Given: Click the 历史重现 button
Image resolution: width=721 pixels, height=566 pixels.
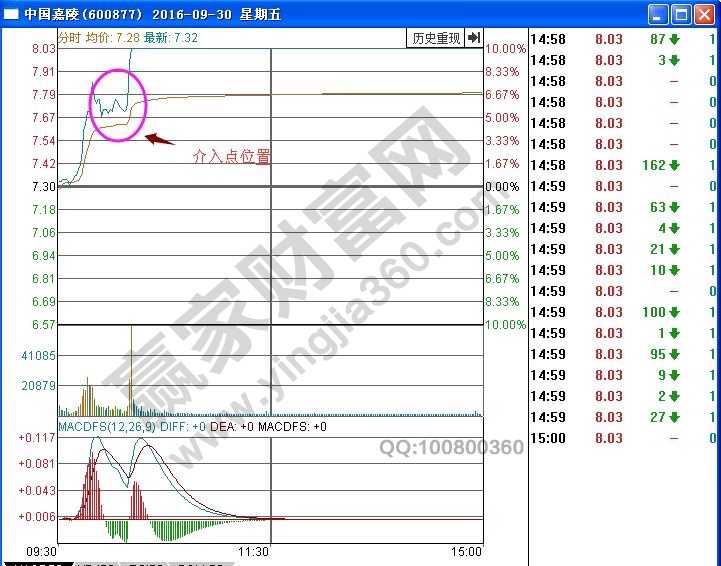Looking at the screenshot, I should tap(436, 38).
